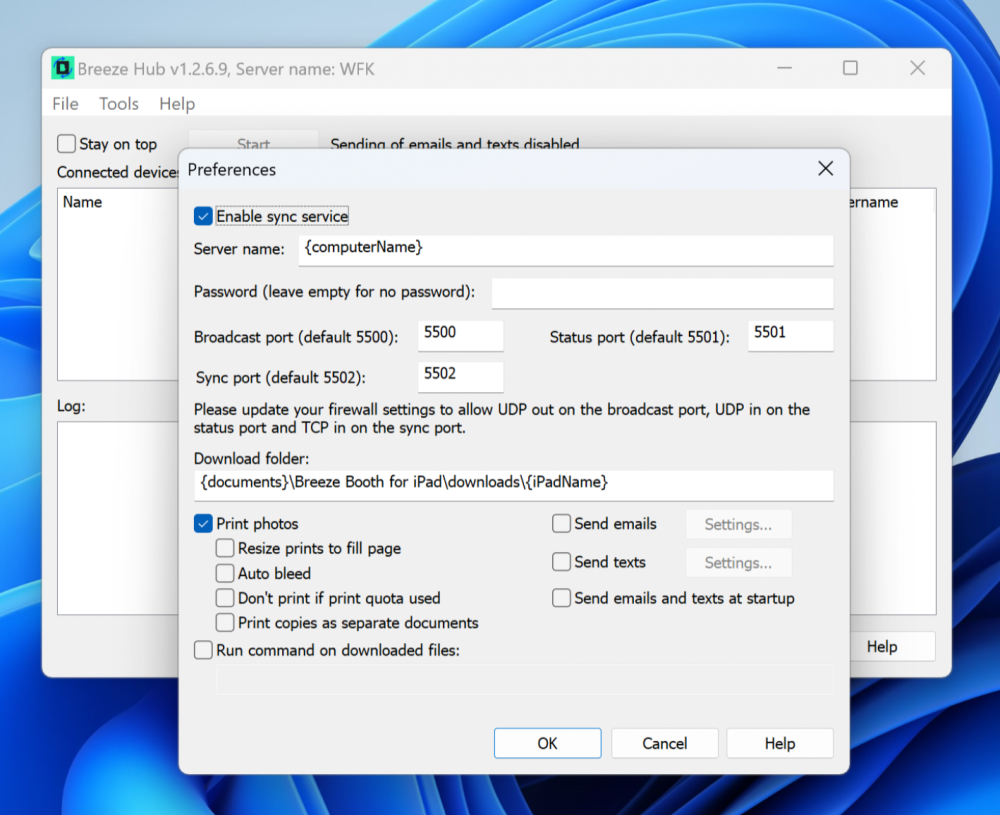
Task: Click the Preferences dialog title
Action: coord(232,170)
